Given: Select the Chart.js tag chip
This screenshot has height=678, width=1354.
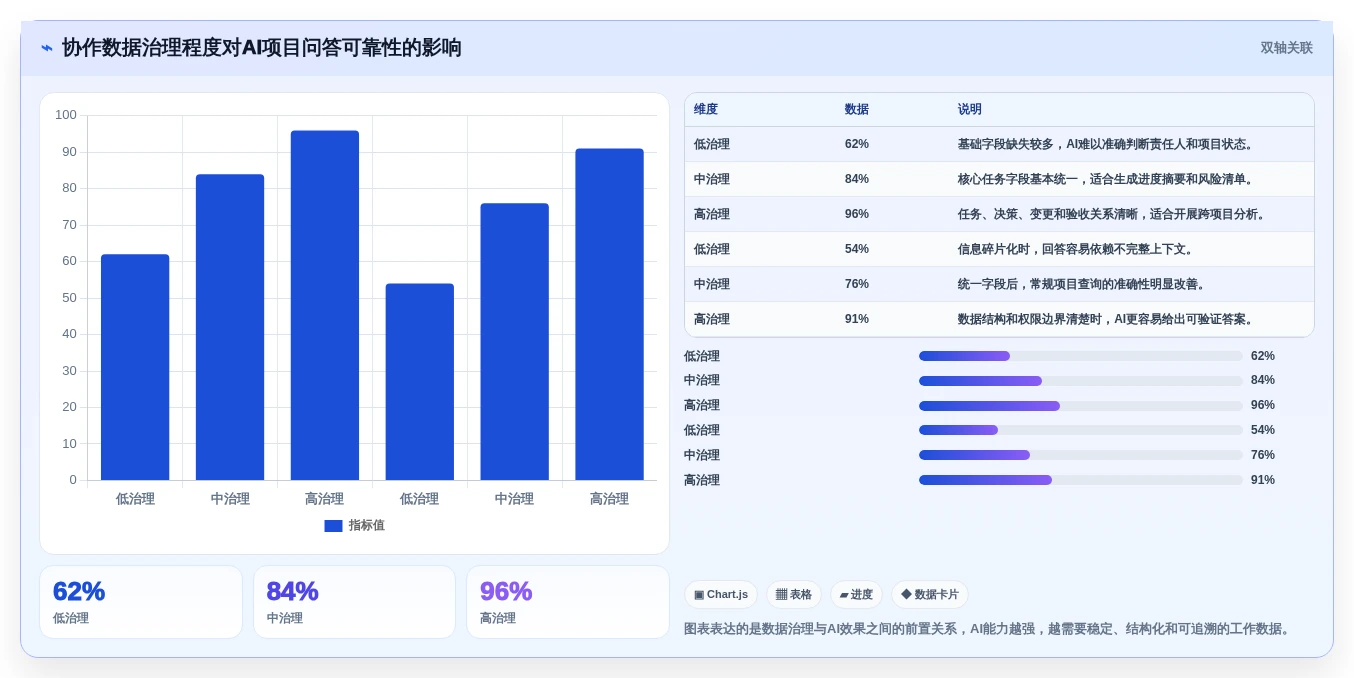Looking at the screenshot, I should pos(721,595).
